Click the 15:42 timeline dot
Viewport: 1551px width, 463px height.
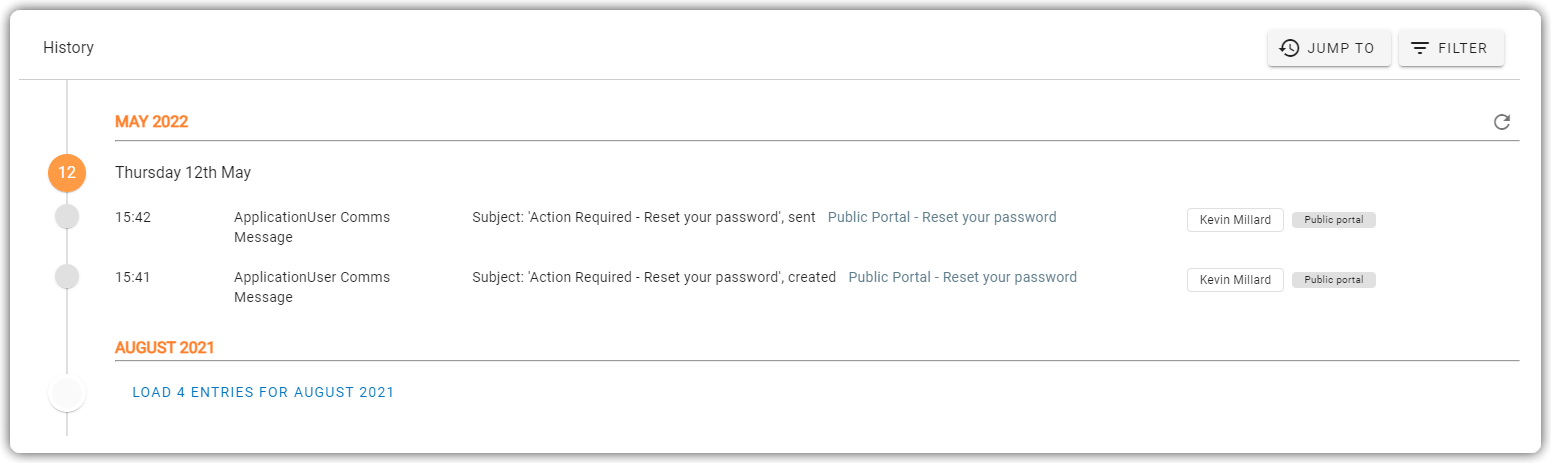[67, 216]
